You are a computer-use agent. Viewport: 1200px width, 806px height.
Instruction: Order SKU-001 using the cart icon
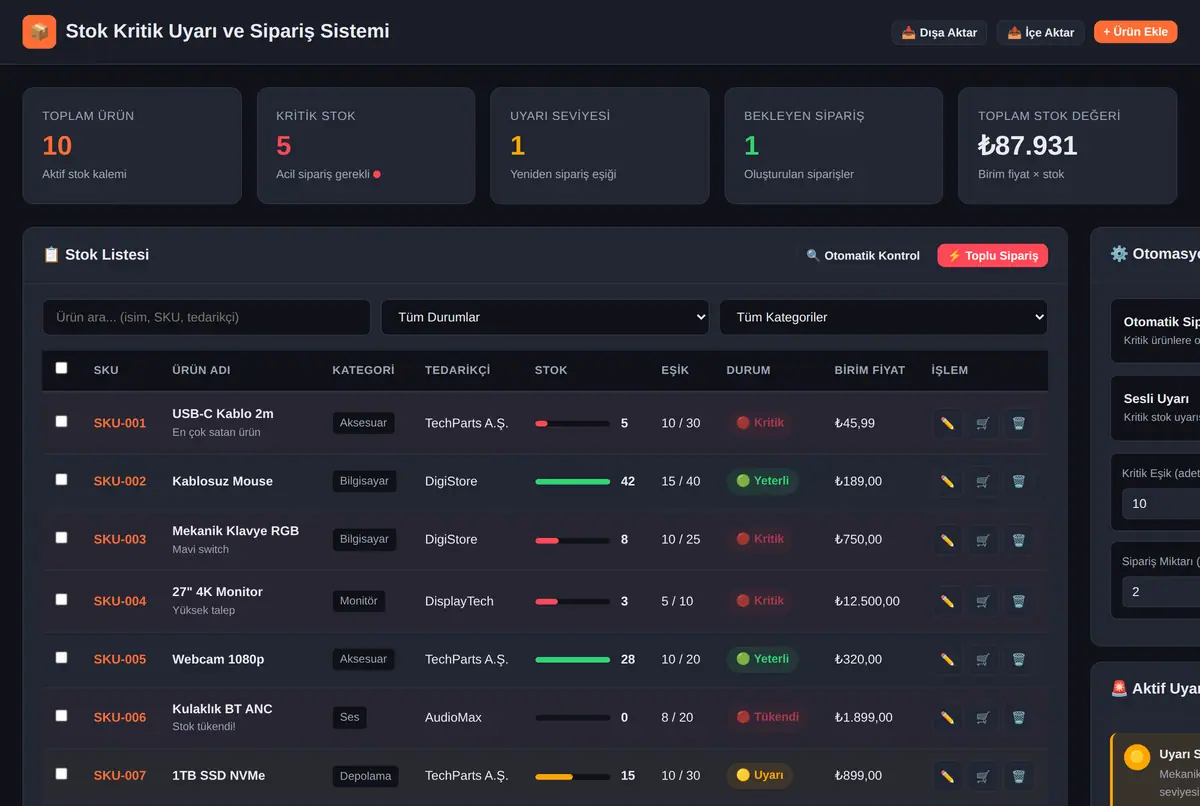(x=983, y=423)
